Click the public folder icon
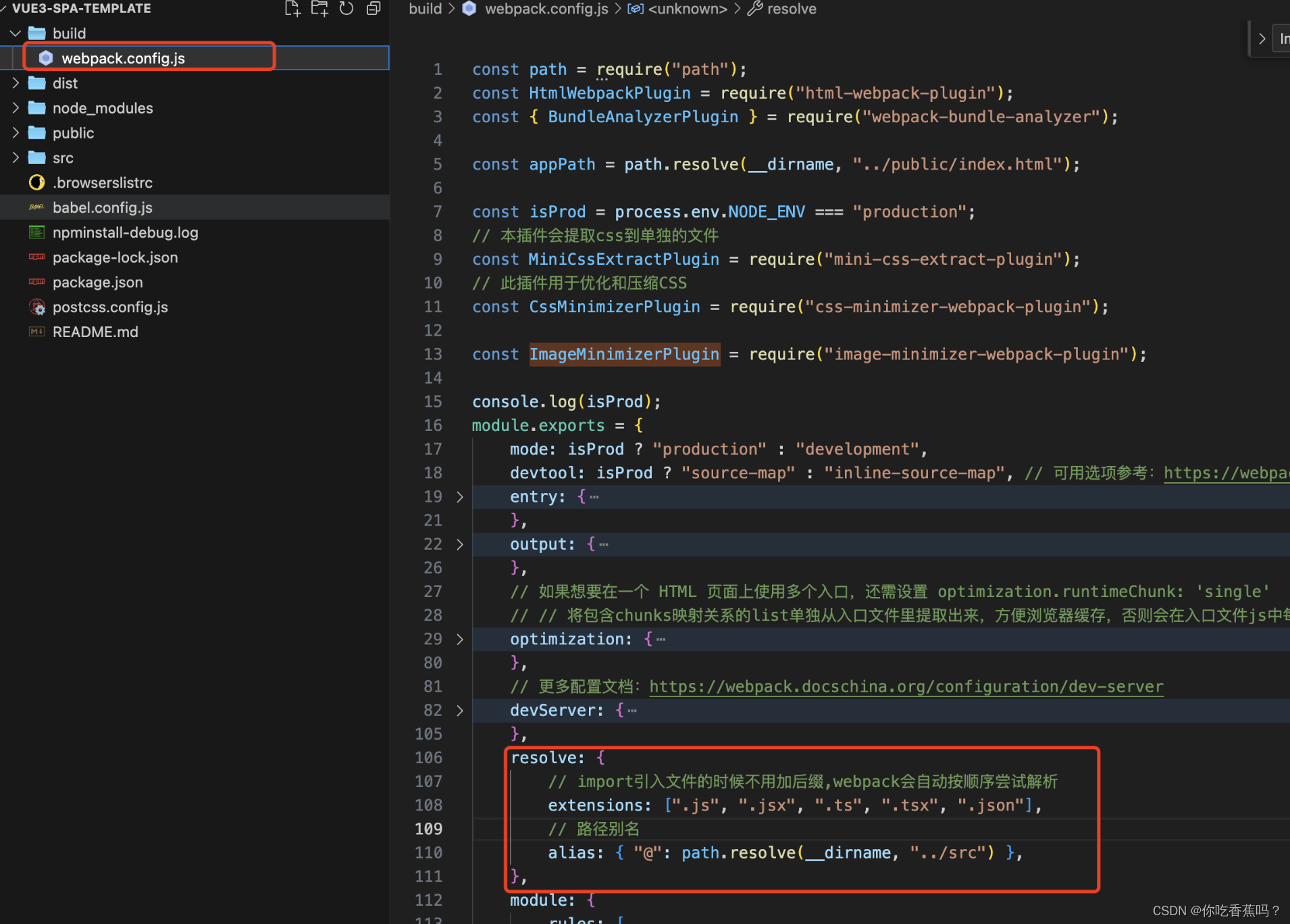The height and width of the screenshot is (924, 1290). click(x=37, y=133)
